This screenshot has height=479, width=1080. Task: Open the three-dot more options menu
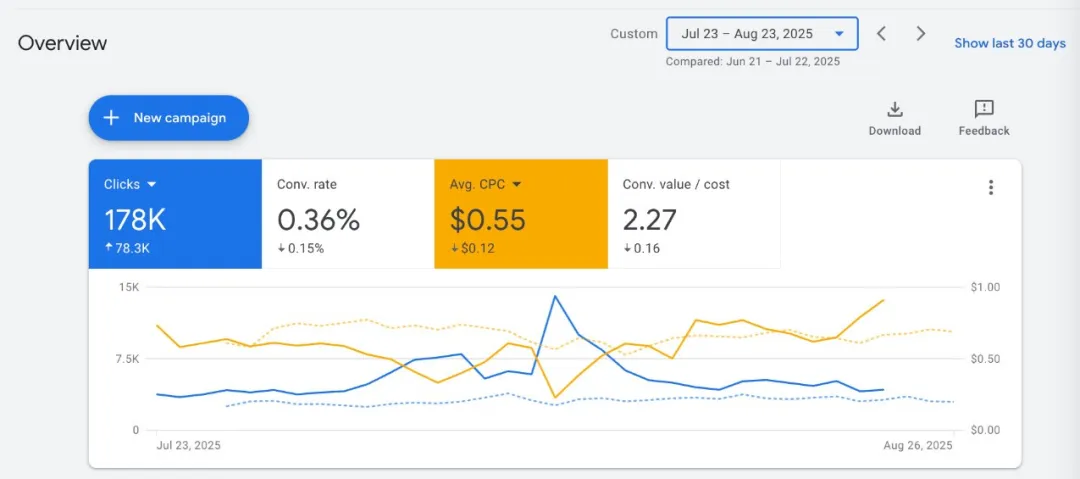click(990, 187)
